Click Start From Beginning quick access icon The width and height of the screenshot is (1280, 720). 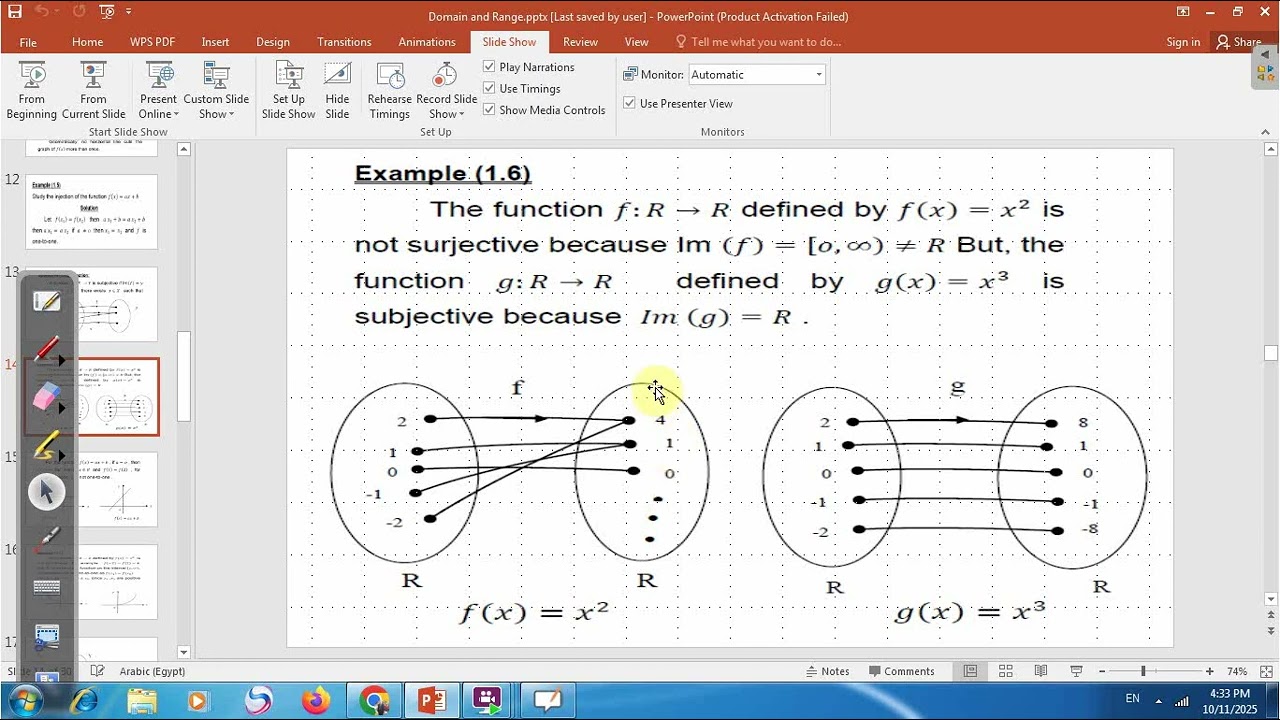(x=107, y=12)
